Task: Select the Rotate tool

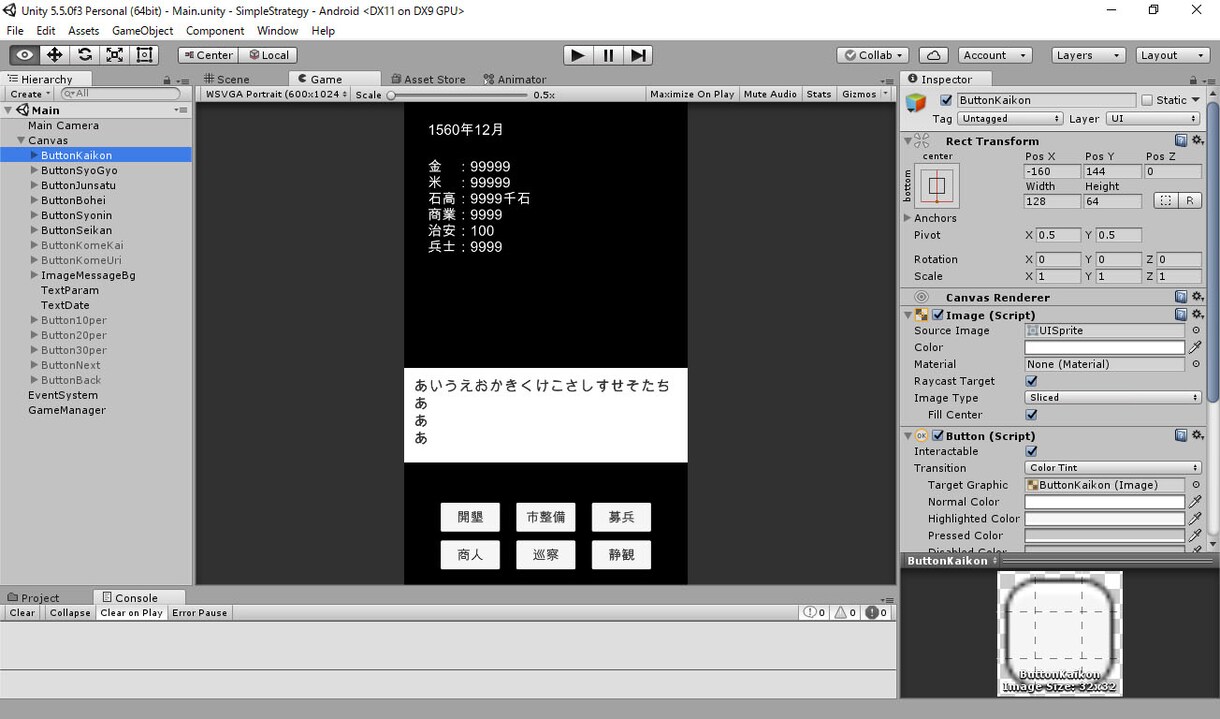Action: [85, 55]
